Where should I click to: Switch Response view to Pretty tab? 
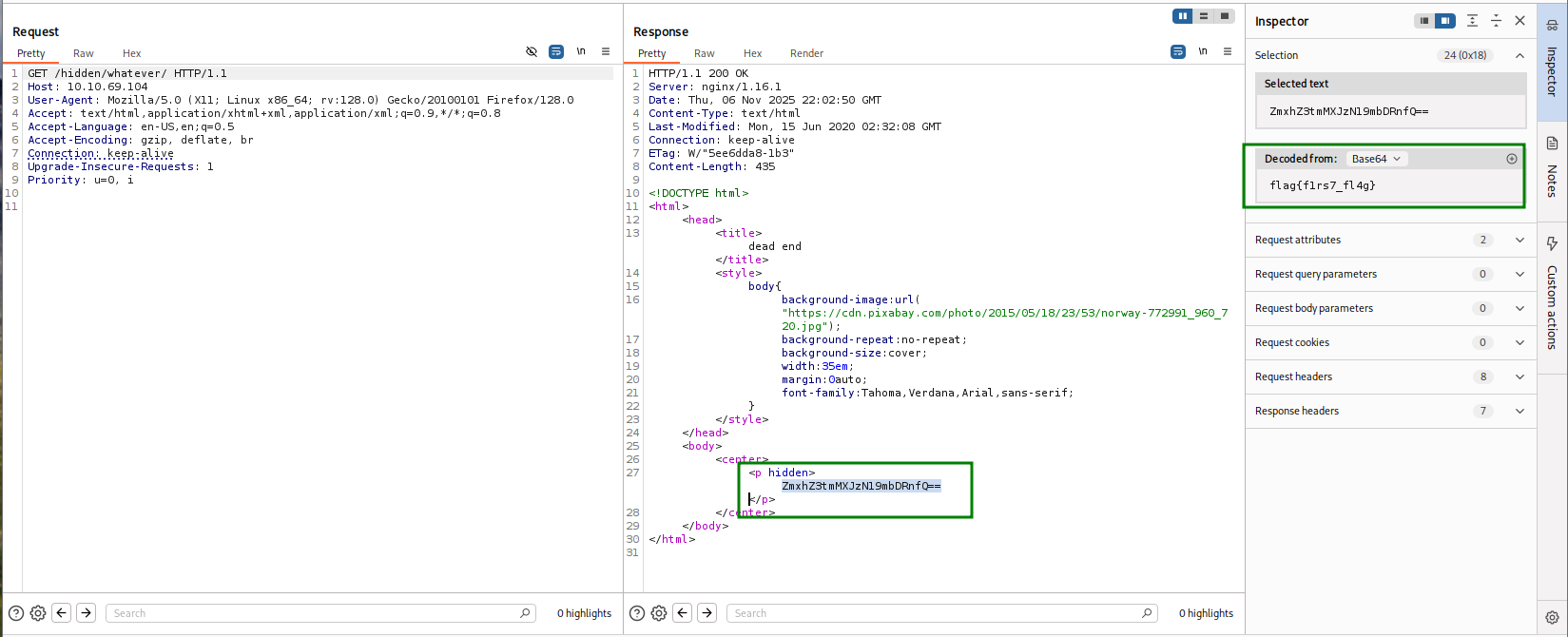[652, 53]
